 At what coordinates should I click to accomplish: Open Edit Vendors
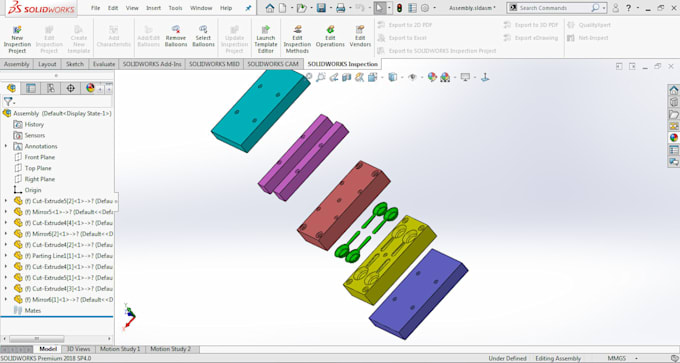coord(360,36)
